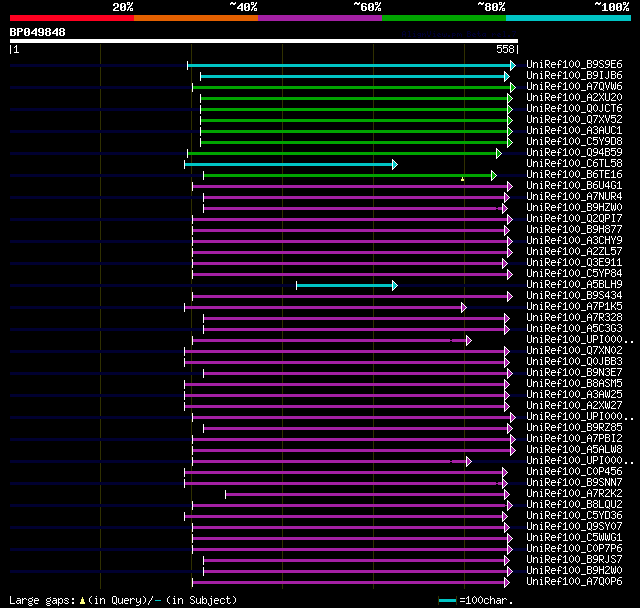
Task: Click hit label UniRef100_C5WWG1
Action: pyautogui.click(x=574, y=538)
